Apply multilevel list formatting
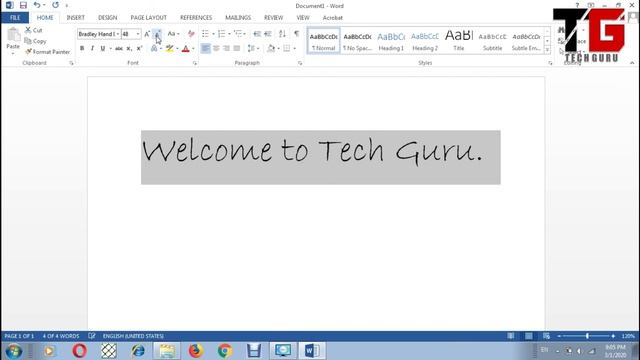 click(238, 34)
